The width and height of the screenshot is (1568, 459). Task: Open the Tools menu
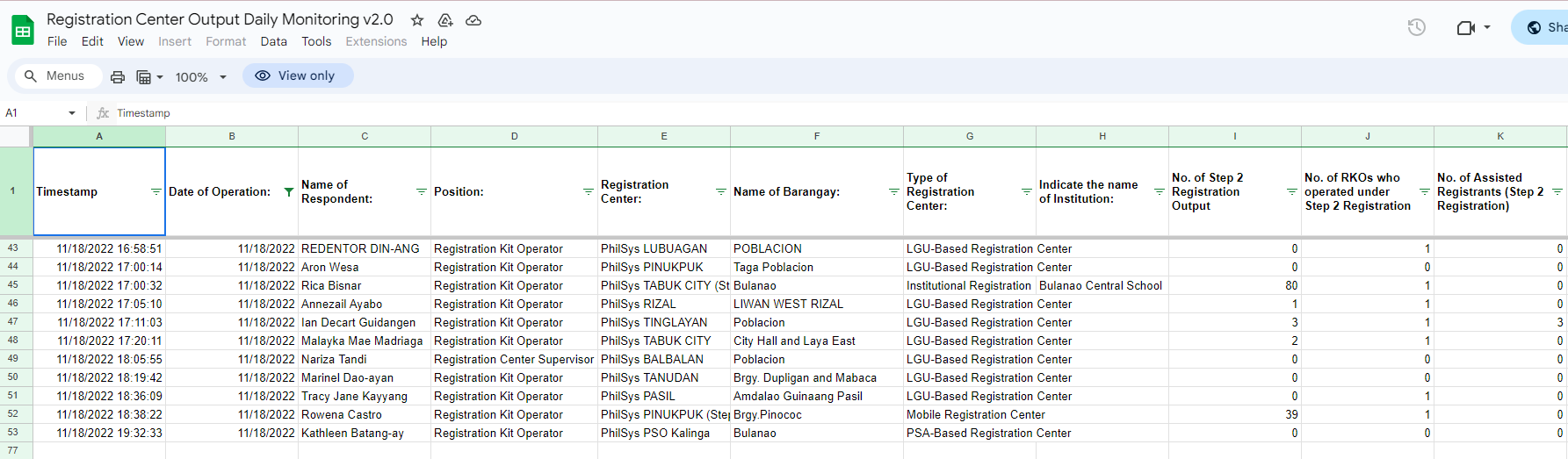coord(316,41)
